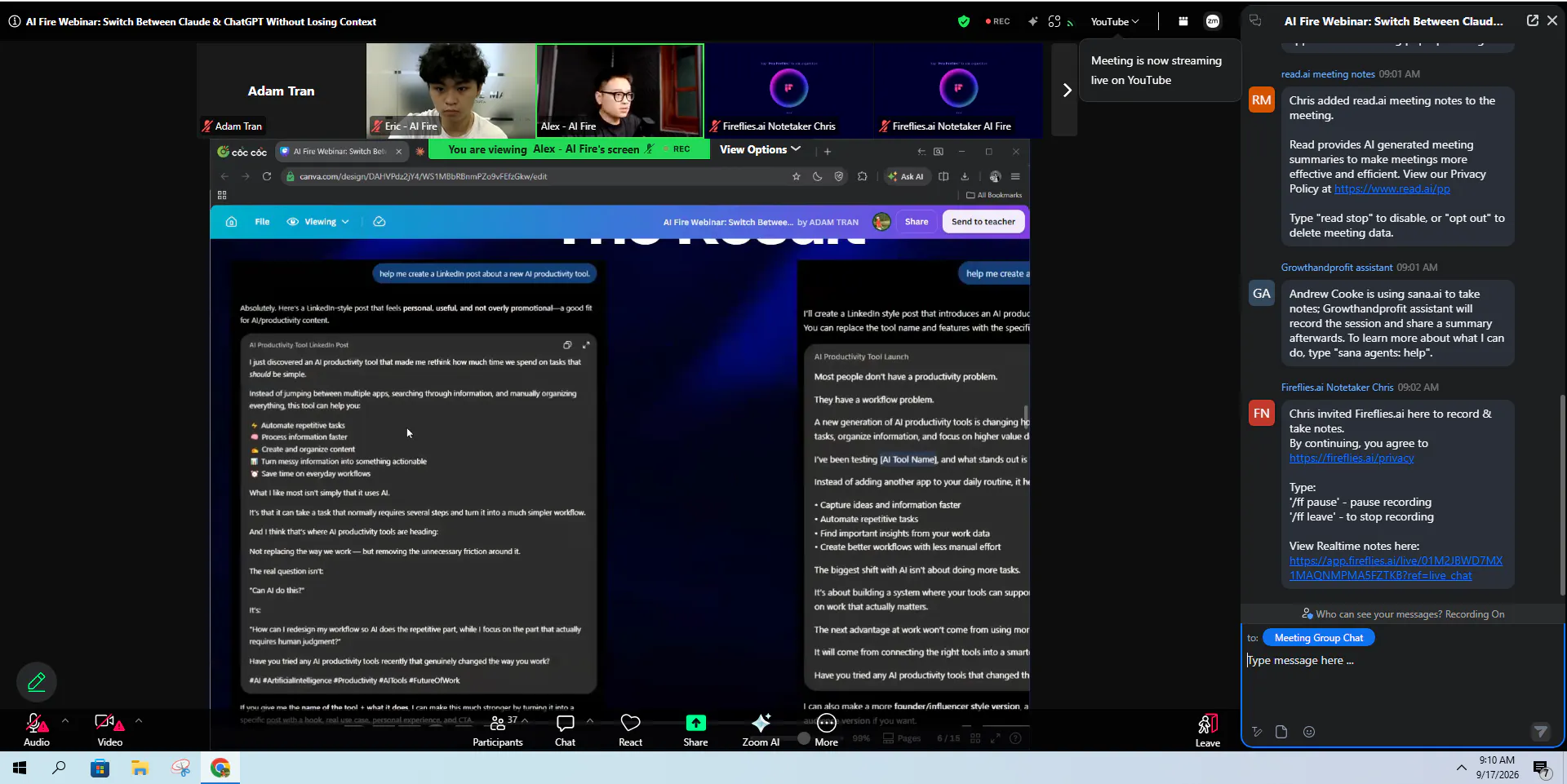This screenshot has height=784, width=1567.
Task: Open the Canva File menu in shared screen
Action: 262,222
